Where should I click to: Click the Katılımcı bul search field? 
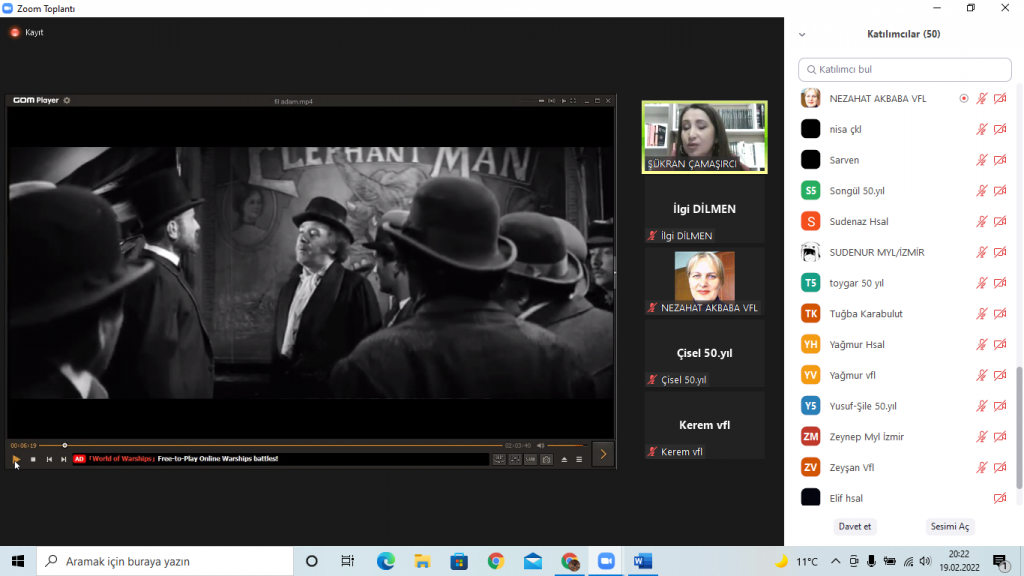[903, 69]
